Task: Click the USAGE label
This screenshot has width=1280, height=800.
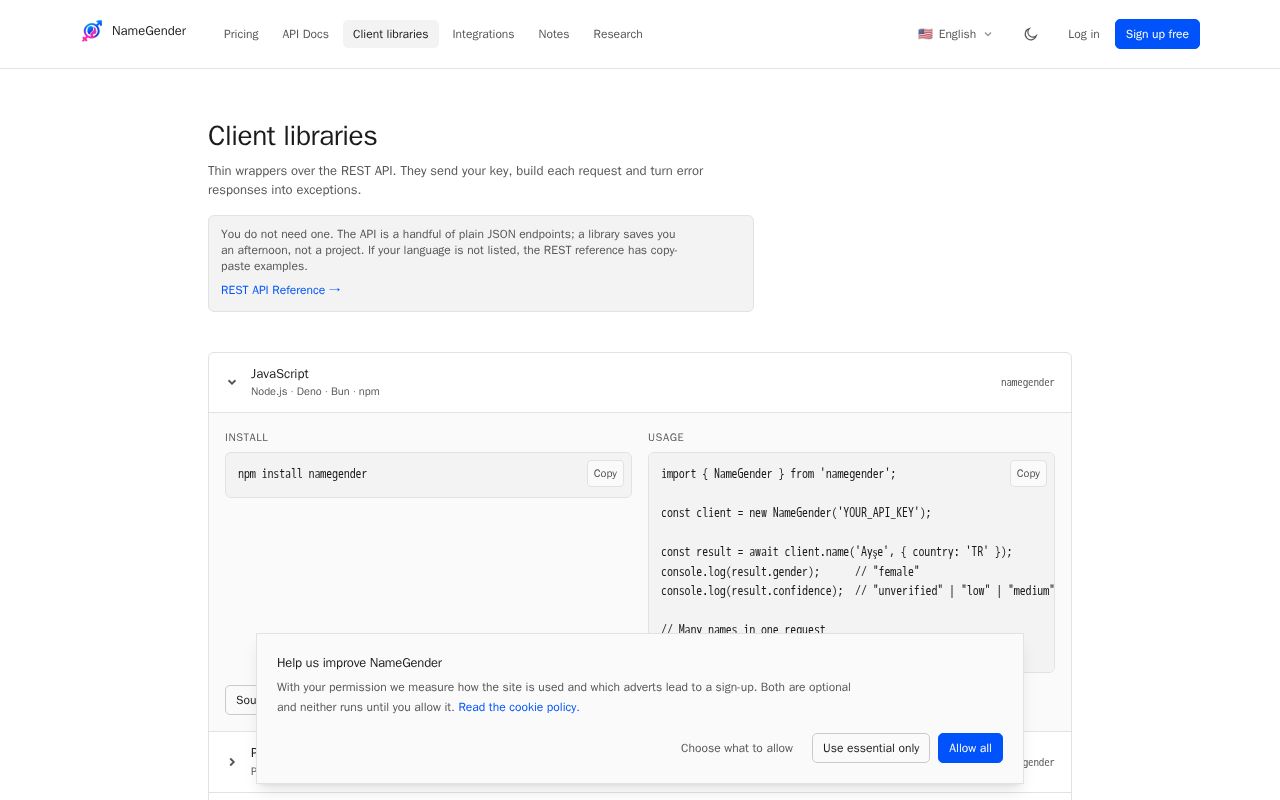Action: pos(666,437)
